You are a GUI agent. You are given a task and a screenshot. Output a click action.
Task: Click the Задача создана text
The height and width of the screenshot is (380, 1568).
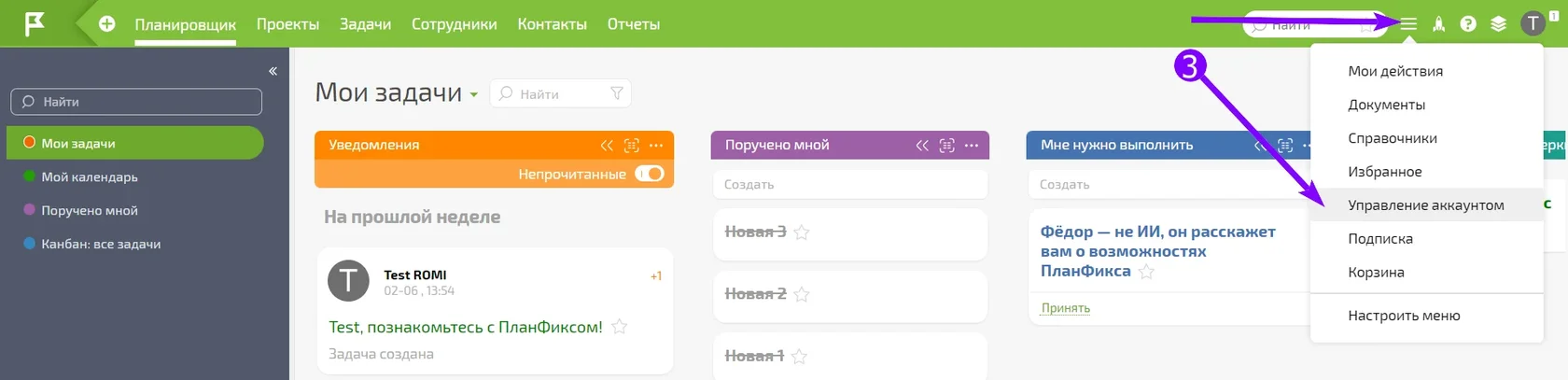click(381, 354)
